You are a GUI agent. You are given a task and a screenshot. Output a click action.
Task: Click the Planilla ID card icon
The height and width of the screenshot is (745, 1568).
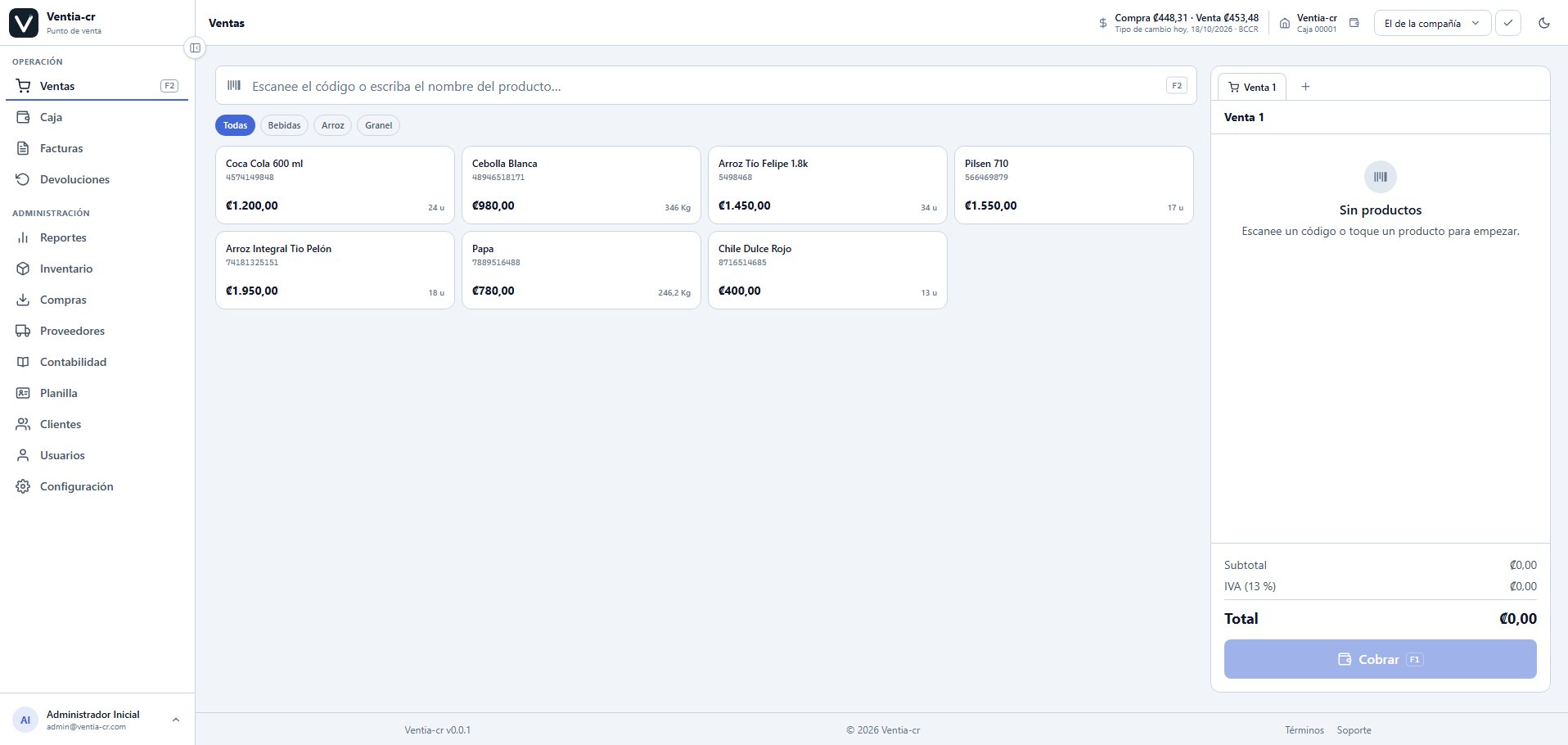[23, 393]
